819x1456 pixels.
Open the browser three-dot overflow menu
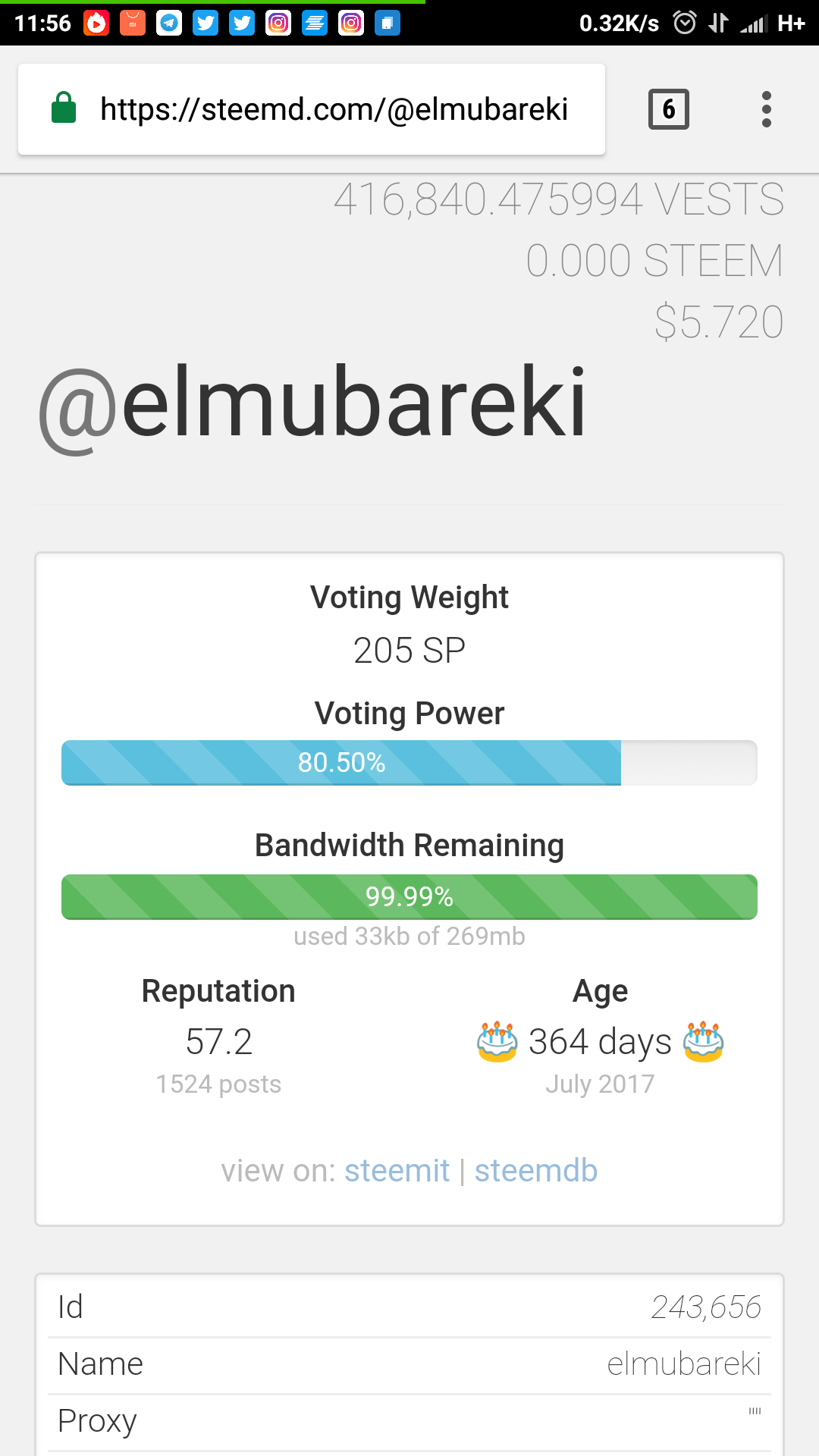coord(766,109)
